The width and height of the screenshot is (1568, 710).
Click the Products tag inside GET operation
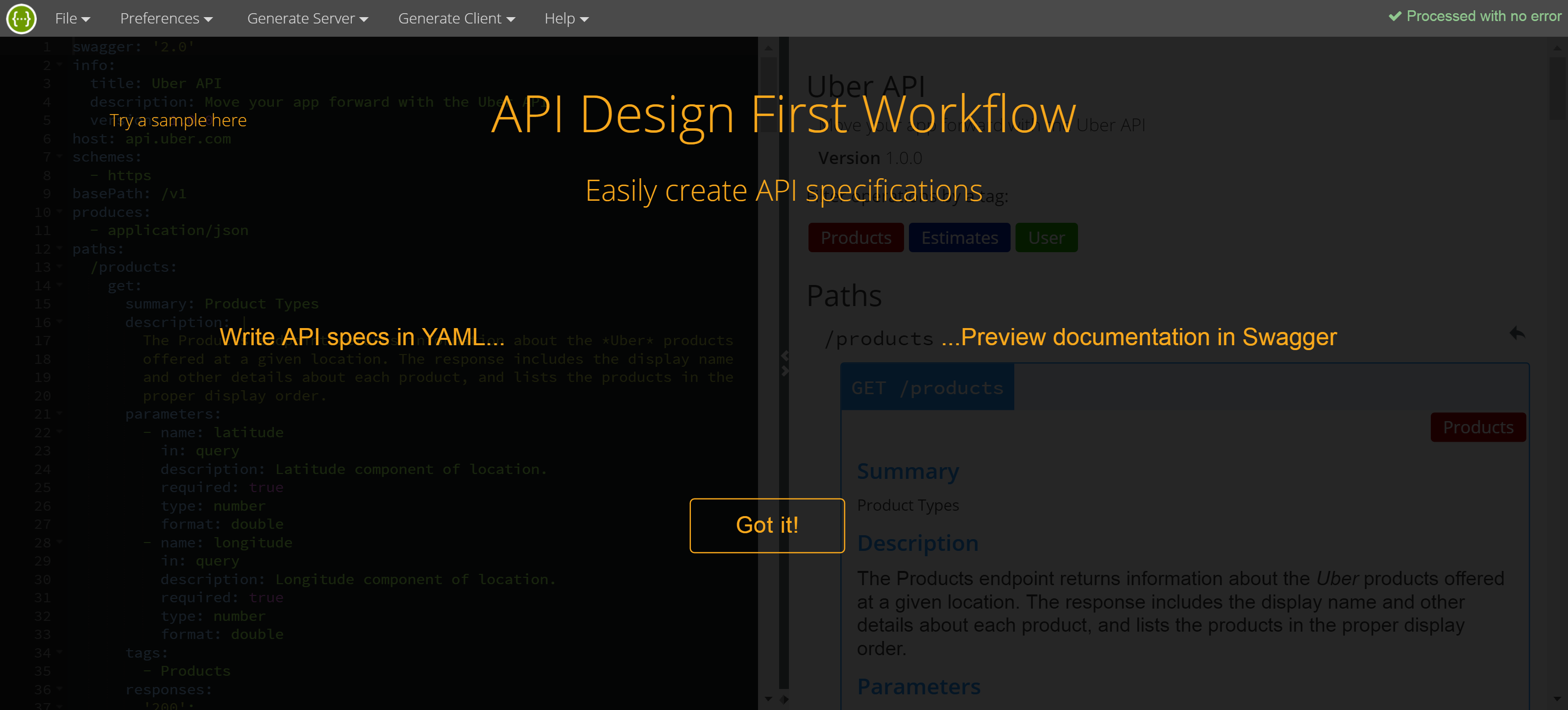pos(1478,427)
